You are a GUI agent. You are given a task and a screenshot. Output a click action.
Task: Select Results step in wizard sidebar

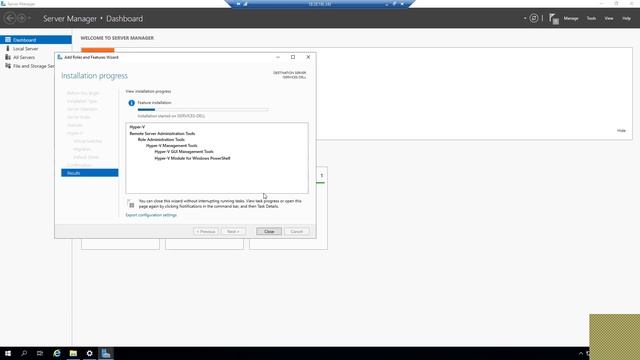(x=90, y=173)
